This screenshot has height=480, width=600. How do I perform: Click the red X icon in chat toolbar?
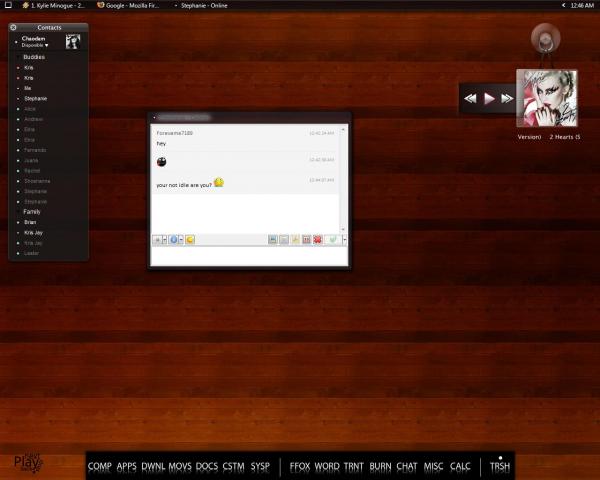click(317, 240)
